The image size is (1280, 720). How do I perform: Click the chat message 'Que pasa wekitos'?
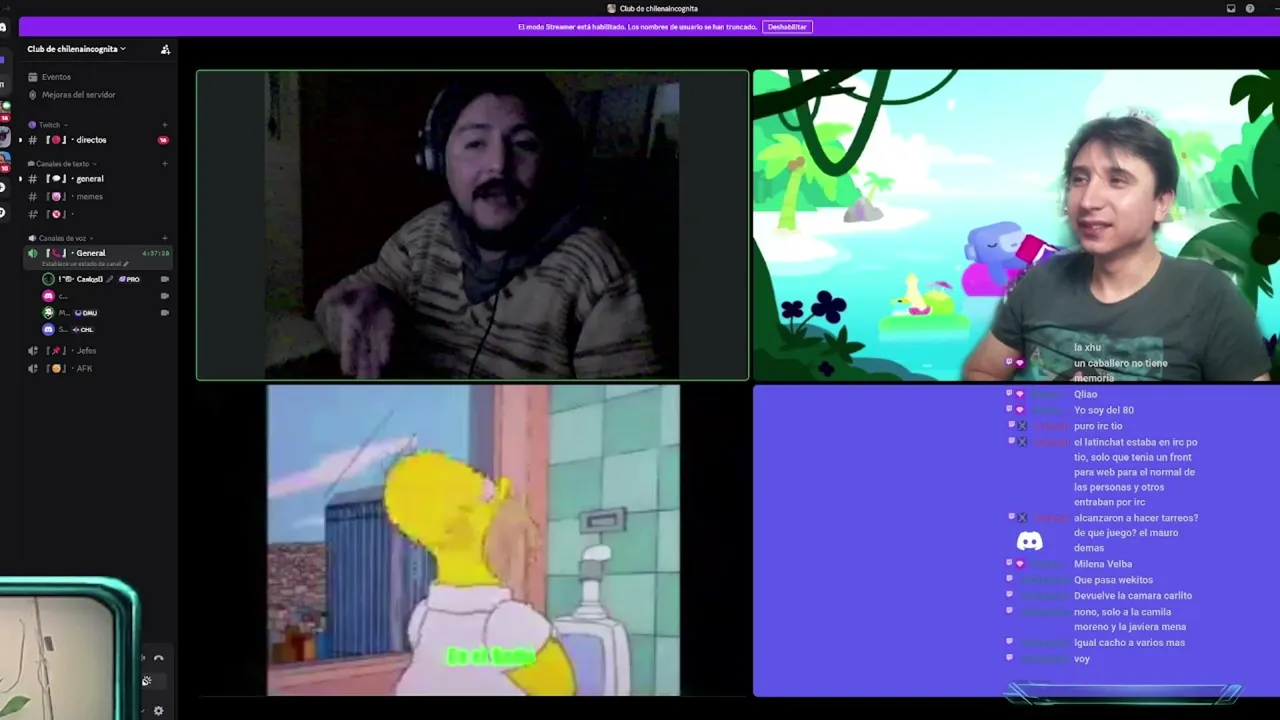point(1113,580)
